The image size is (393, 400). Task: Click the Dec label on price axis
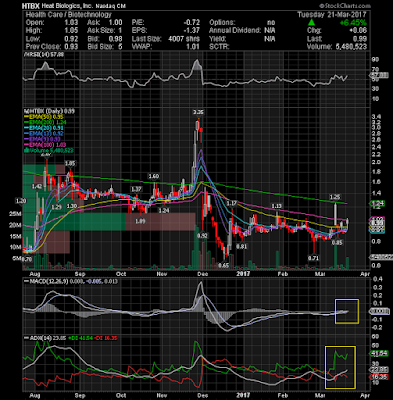coord(203,274)
